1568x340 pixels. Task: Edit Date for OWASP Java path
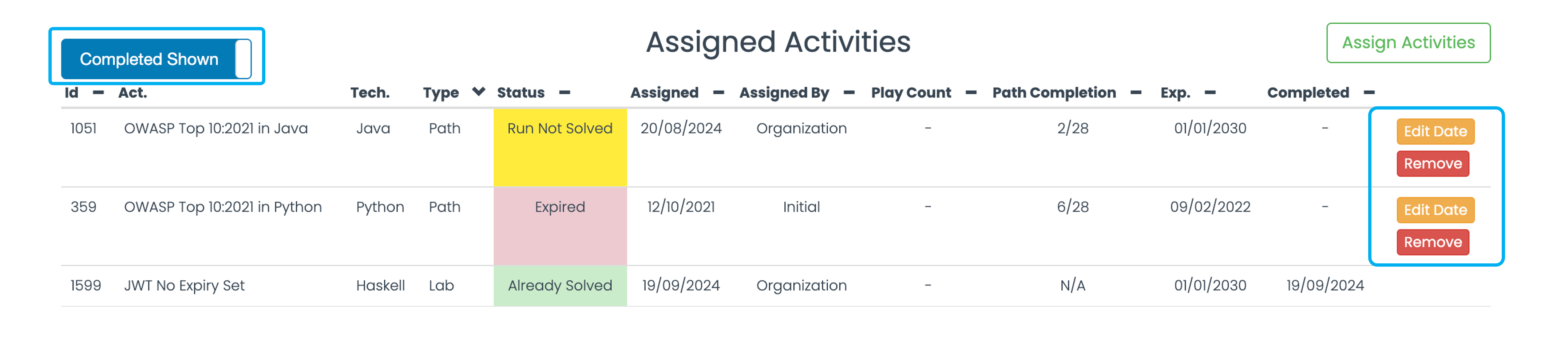coord(1435,131)
